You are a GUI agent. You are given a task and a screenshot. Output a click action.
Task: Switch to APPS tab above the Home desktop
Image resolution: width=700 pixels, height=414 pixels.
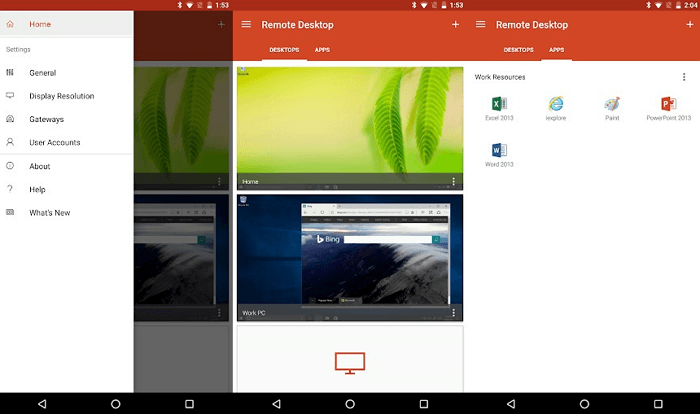323,49
